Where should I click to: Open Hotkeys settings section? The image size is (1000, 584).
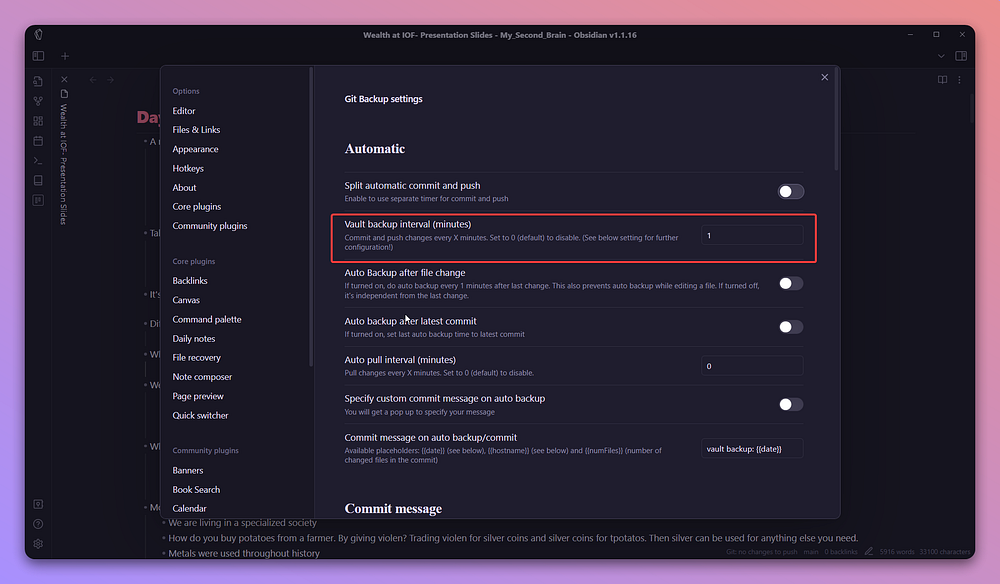188,168
